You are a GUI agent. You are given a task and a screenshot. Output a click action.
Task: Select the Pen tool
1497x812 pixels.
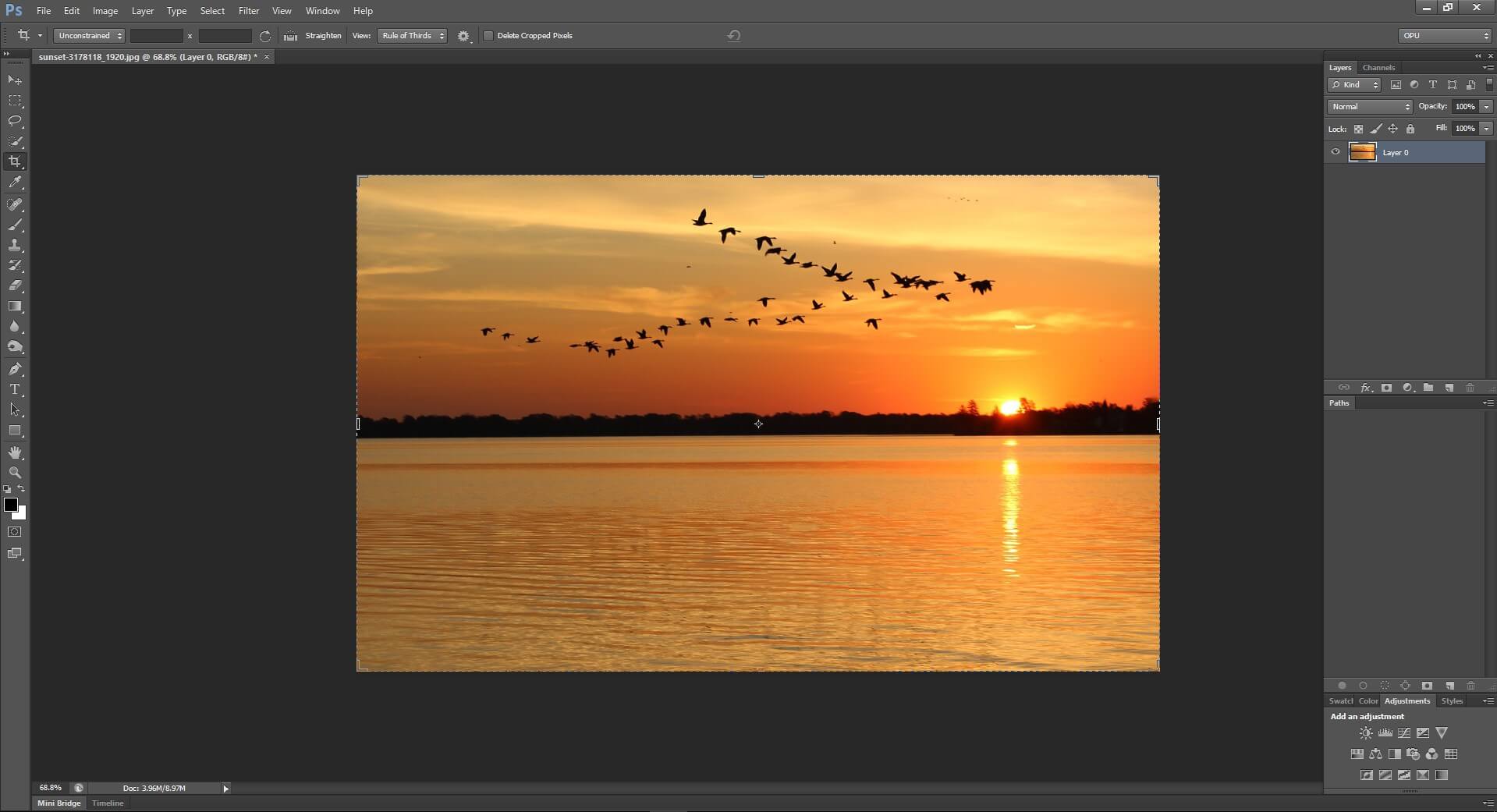click(15, 369)
